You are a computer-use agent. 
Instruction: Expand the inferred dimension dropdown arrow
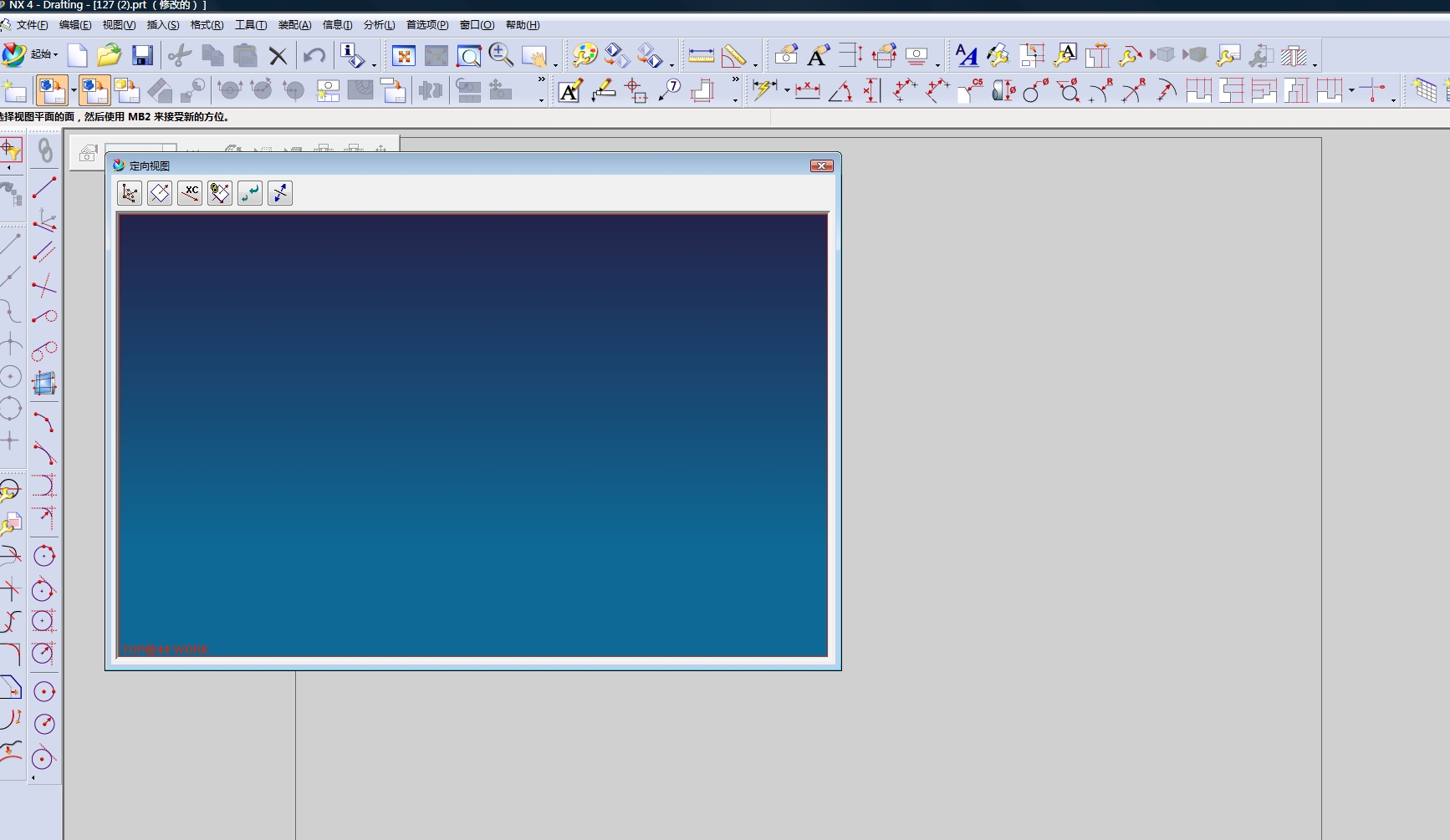point(787,90)
